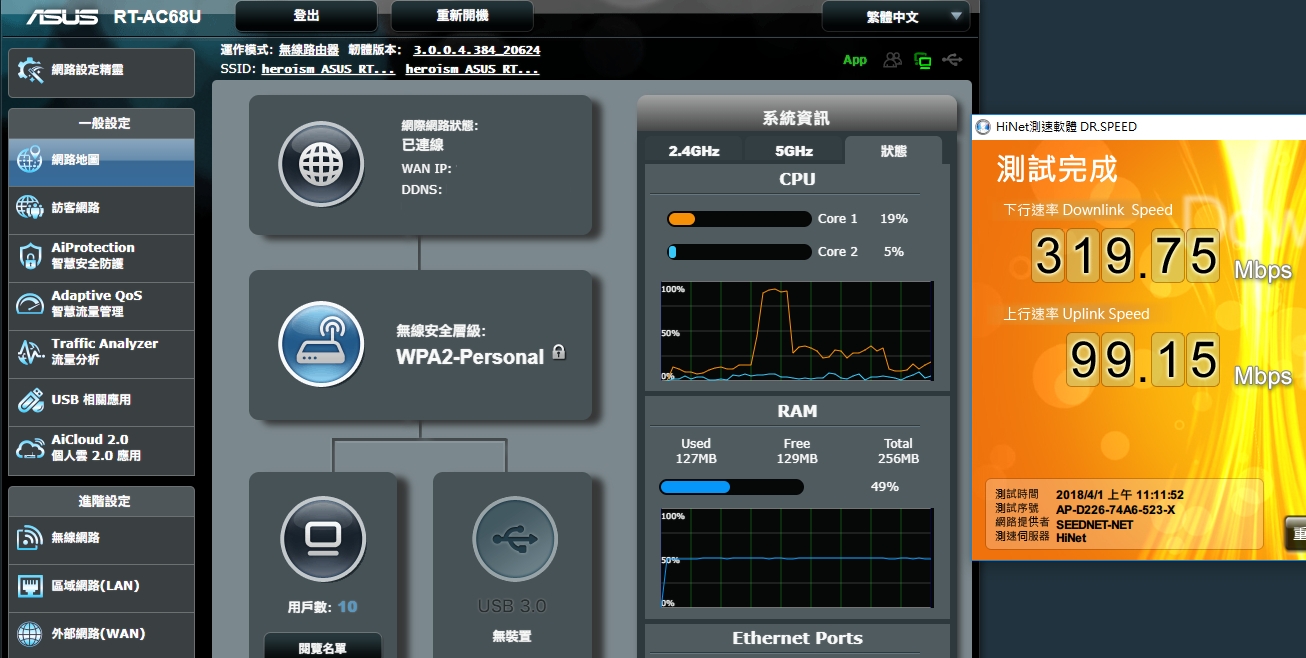Screen dimensions: 1306x658
Task: Click the Core 1 percentage "19%"
Action: (x=894, y=219)
